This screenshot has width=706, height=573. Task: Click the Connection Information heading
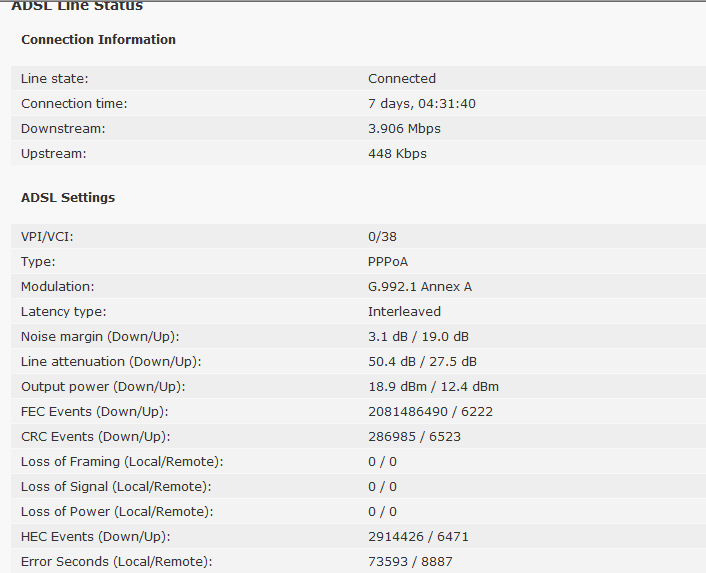(x=98, y=40)
